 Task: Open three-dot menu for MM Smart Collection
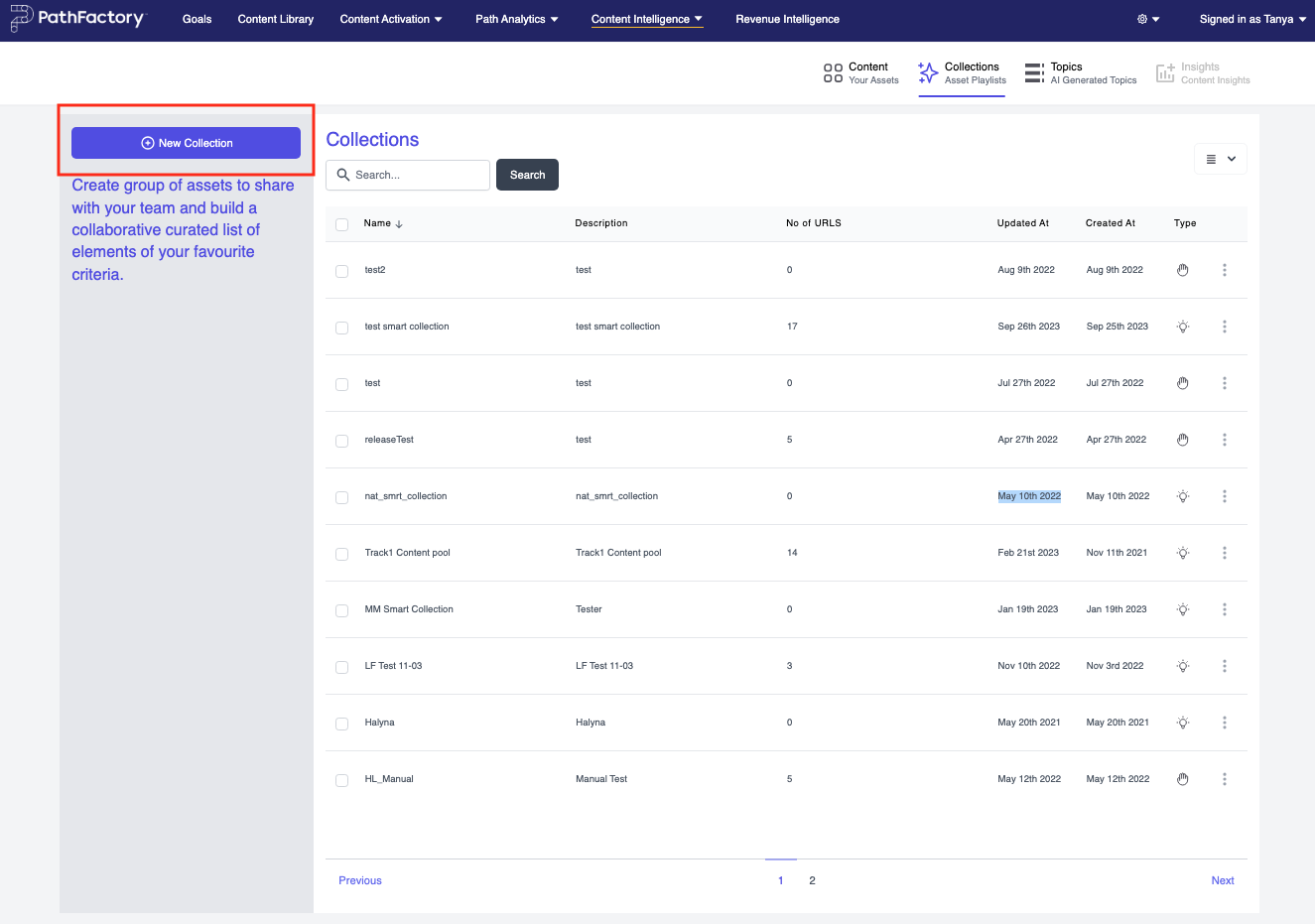click(x=1224, y=609)
